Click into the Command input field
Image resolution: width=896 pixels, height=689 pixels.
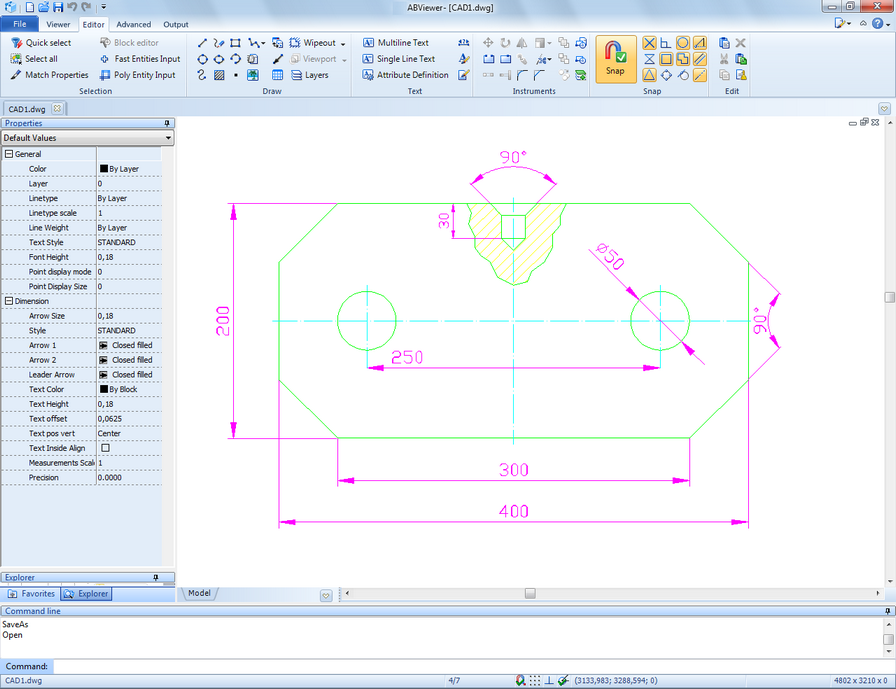(x=473, y=666)
